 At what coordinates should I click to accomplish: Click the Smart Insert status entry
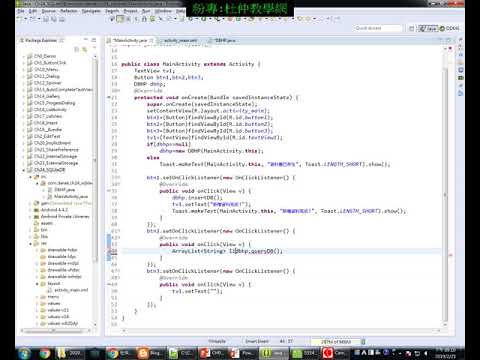click(257, 341)
